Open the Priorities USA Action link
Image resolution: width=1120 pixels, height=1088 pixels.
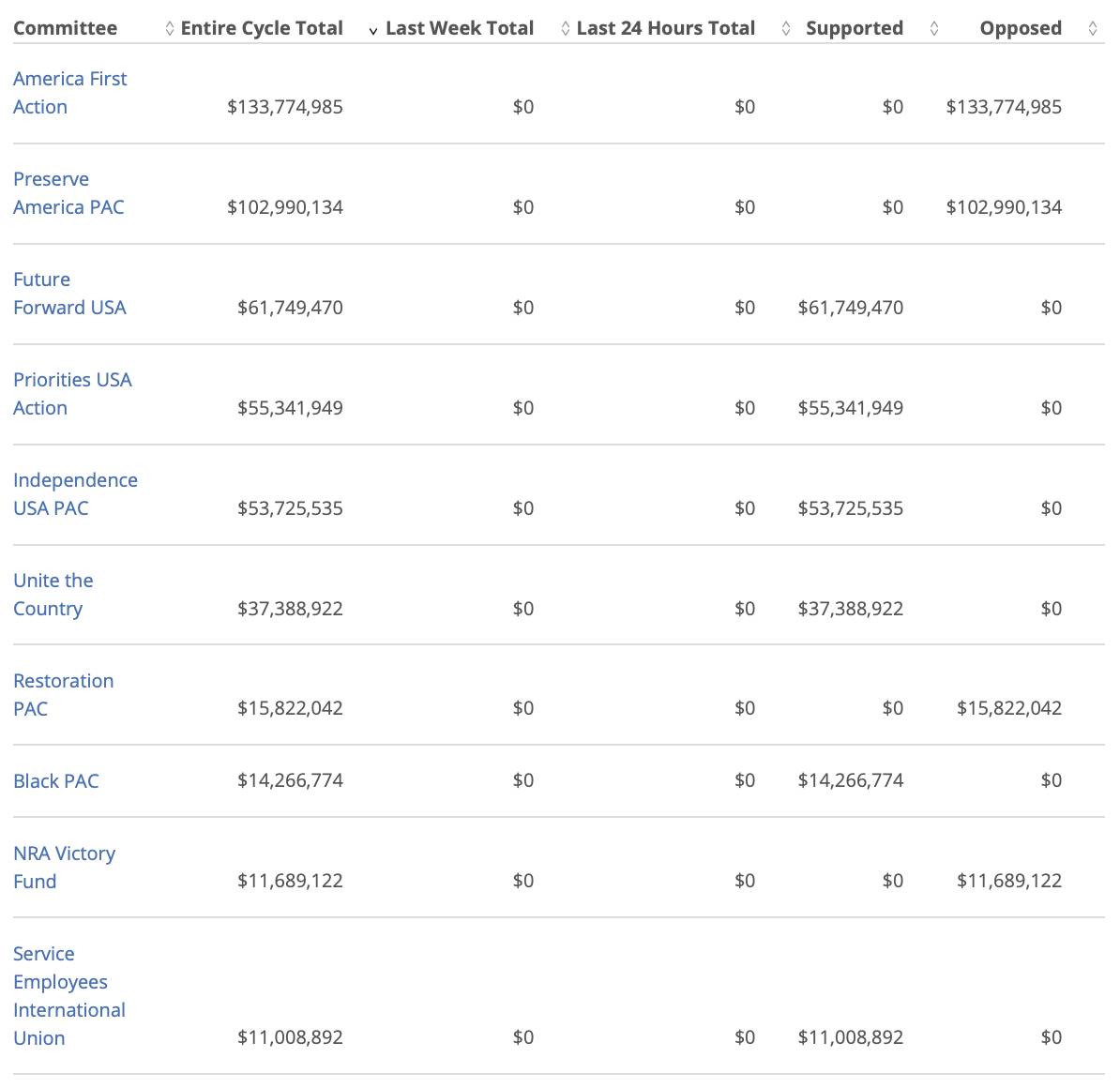[x=72, y=394]
